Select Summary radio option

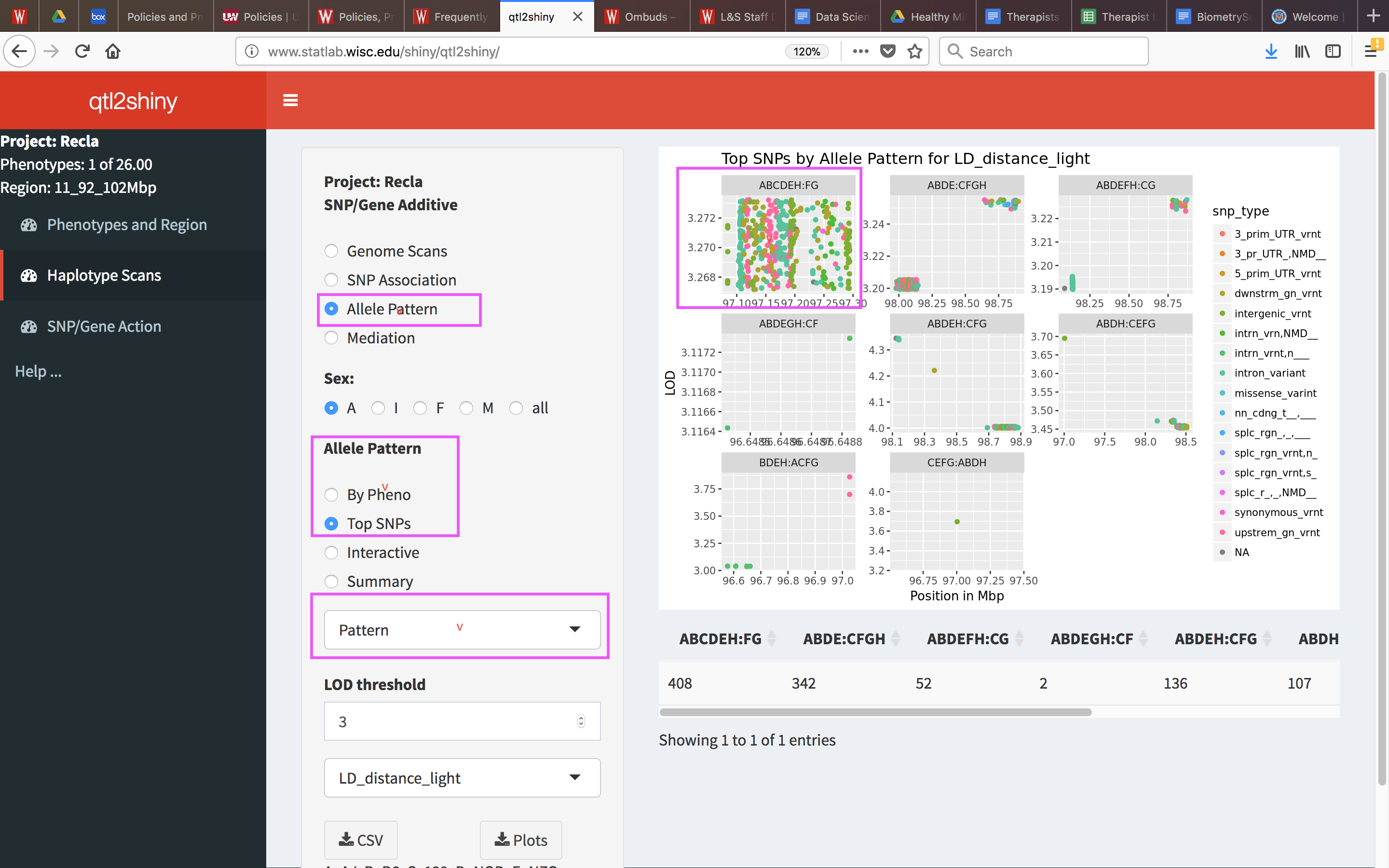(x=331, y=582)
